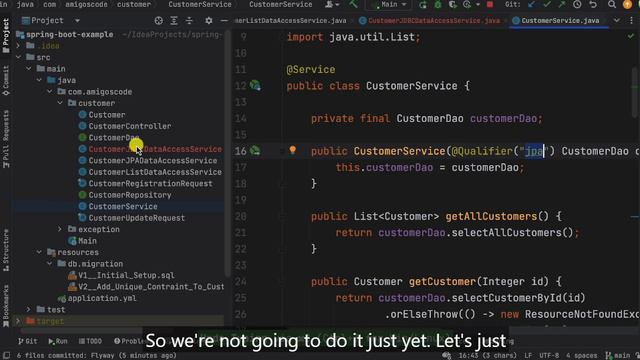This screenshot has height=360, width=640.
Task: Click the orange IDE updates icon
Action: [627, 4]
